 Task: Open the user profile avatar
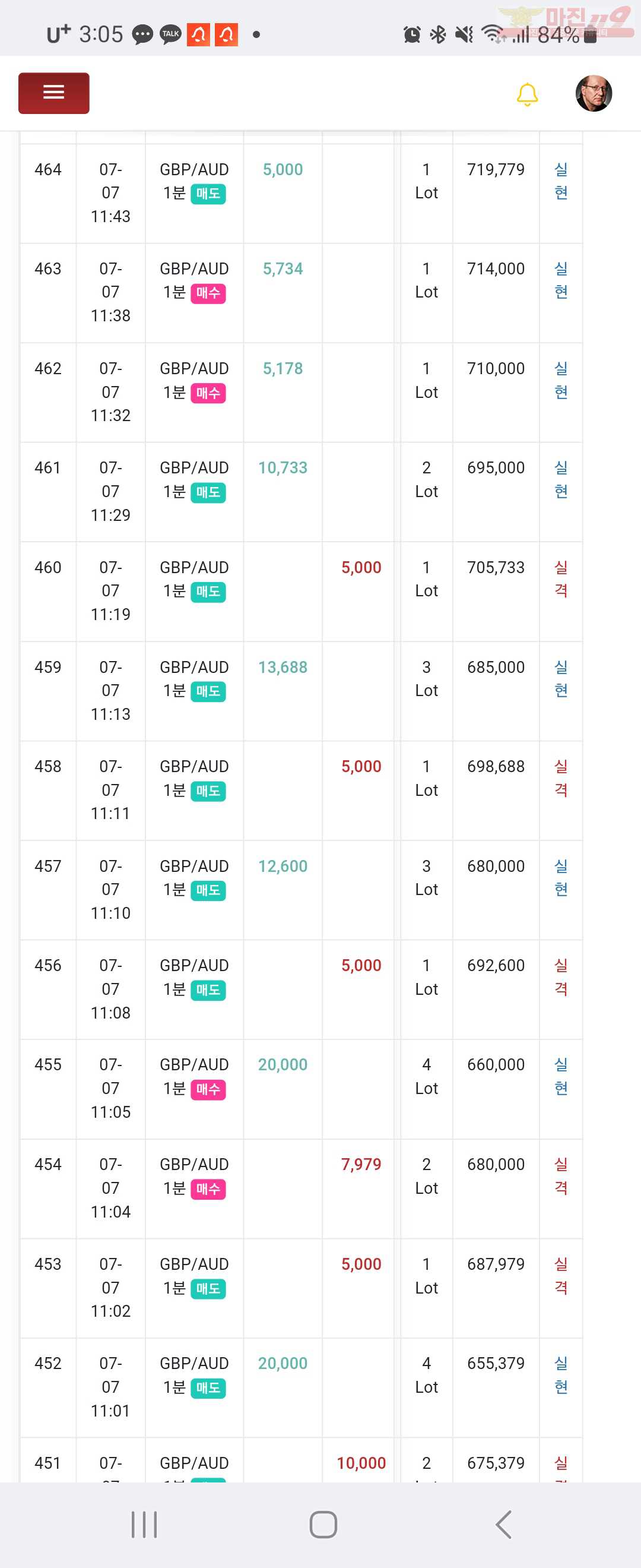(x=593, y=94)
